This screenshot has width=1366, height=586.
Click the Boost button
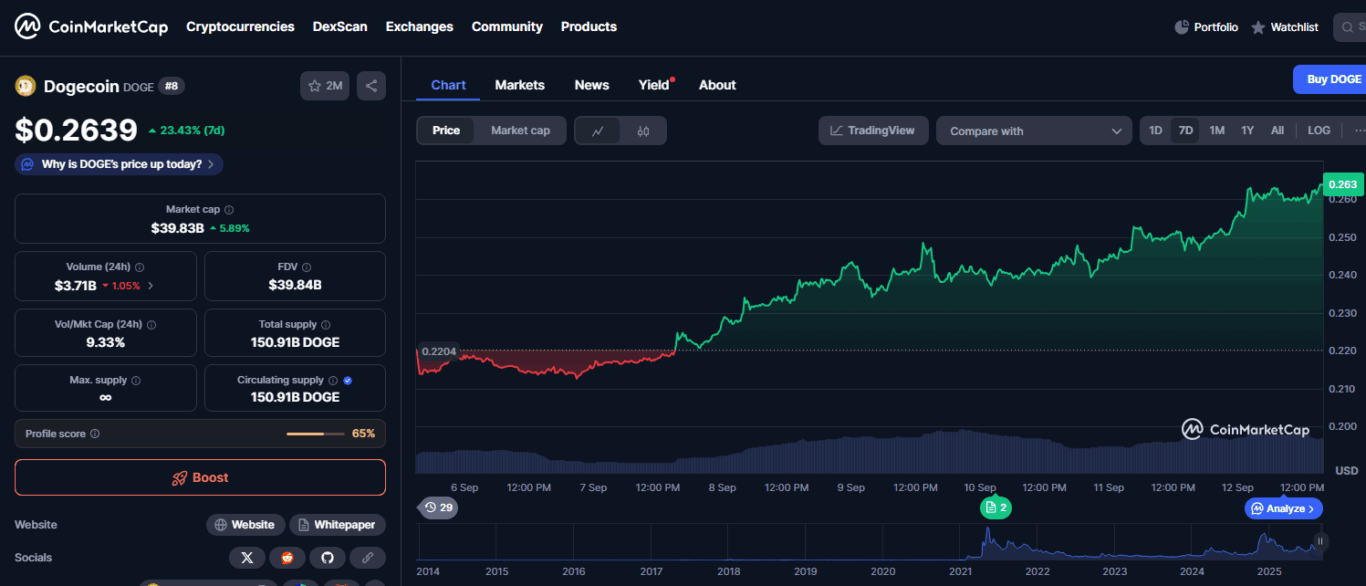[200, 478]
